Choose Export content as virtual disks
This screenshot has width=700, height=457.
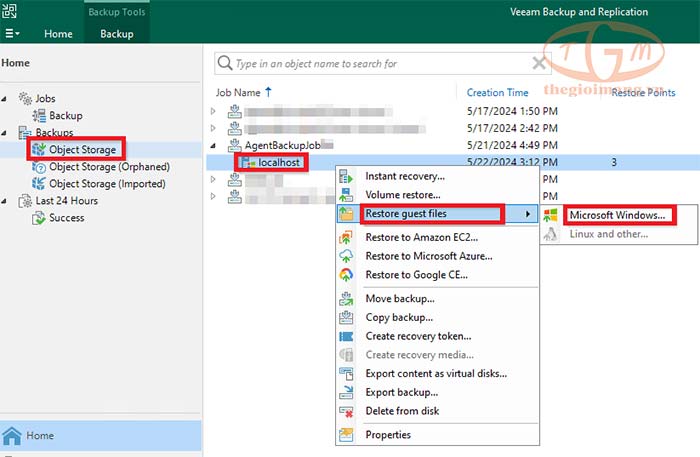(x=436, y=374)
